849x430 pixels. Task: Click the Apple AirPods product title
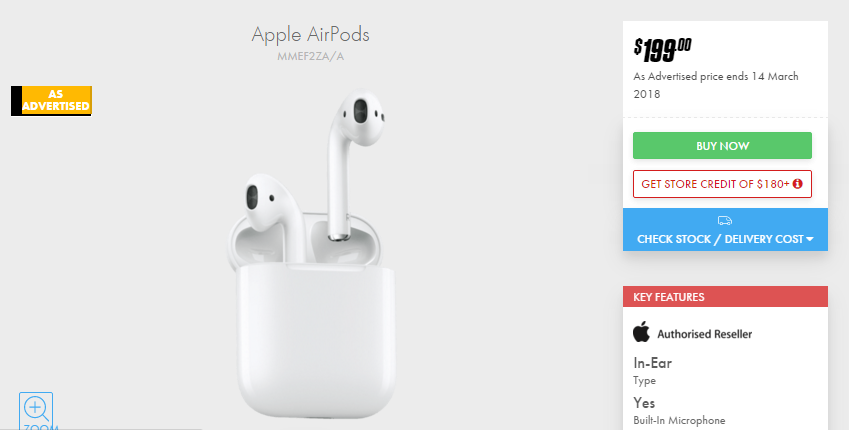tap(310, 35)
